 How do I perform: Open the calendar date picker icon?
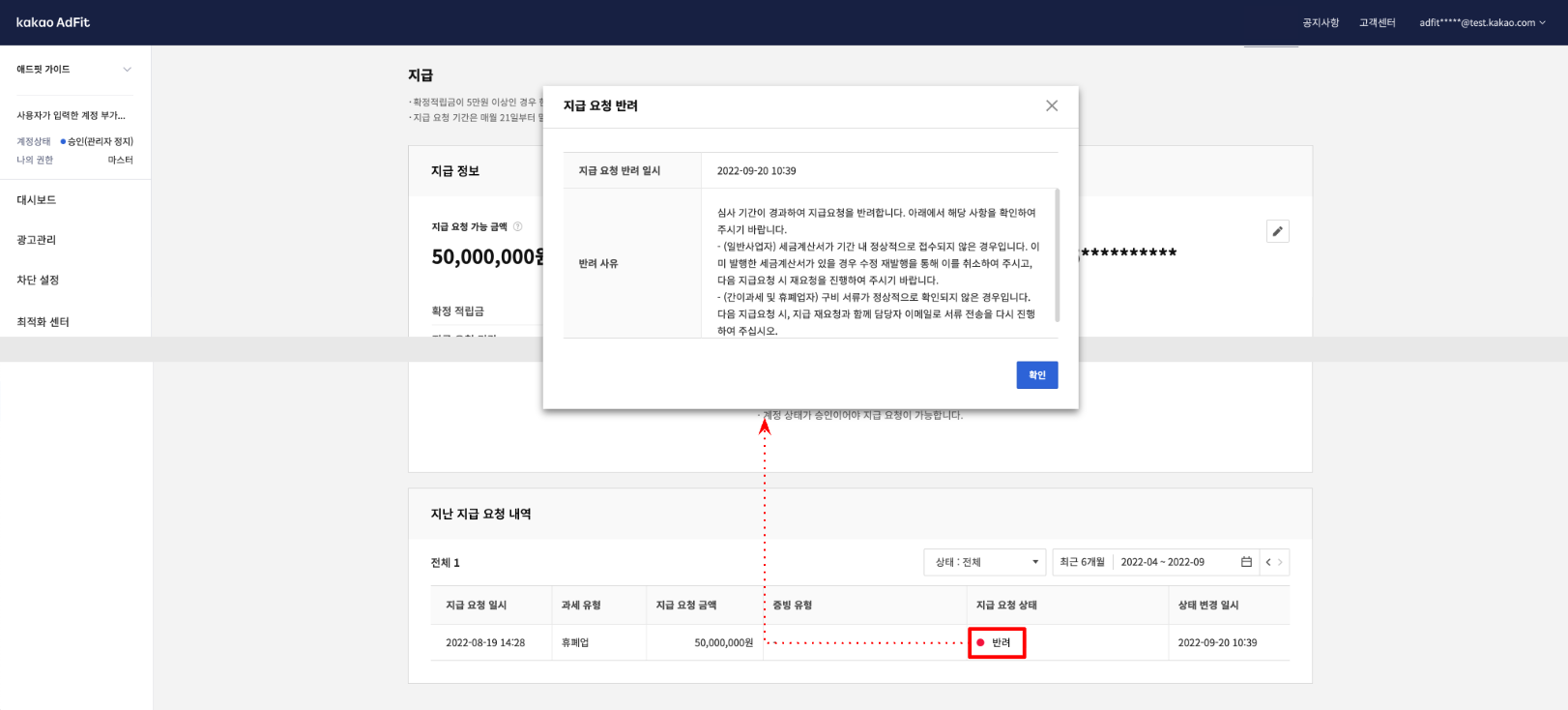point(1246,562)
